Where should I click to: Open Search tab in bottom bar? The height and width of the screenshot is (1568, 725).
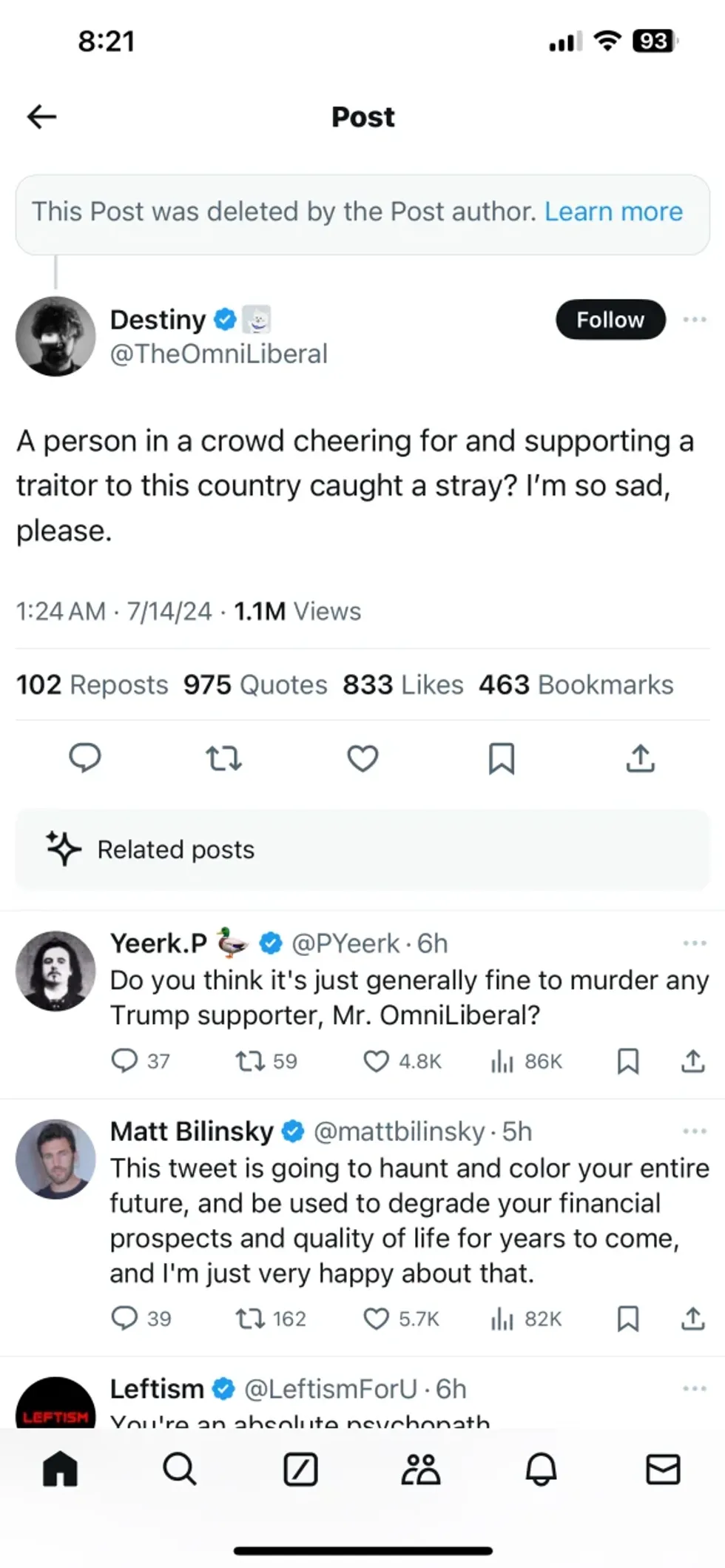(180, 1469)
